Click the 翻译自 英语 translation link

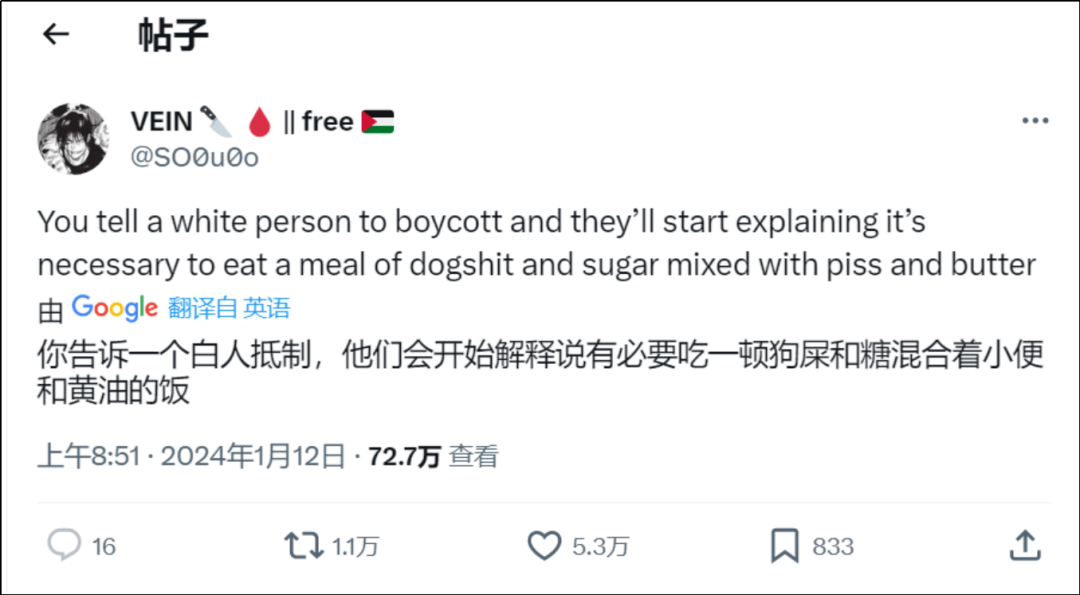(x=229, y=308)
